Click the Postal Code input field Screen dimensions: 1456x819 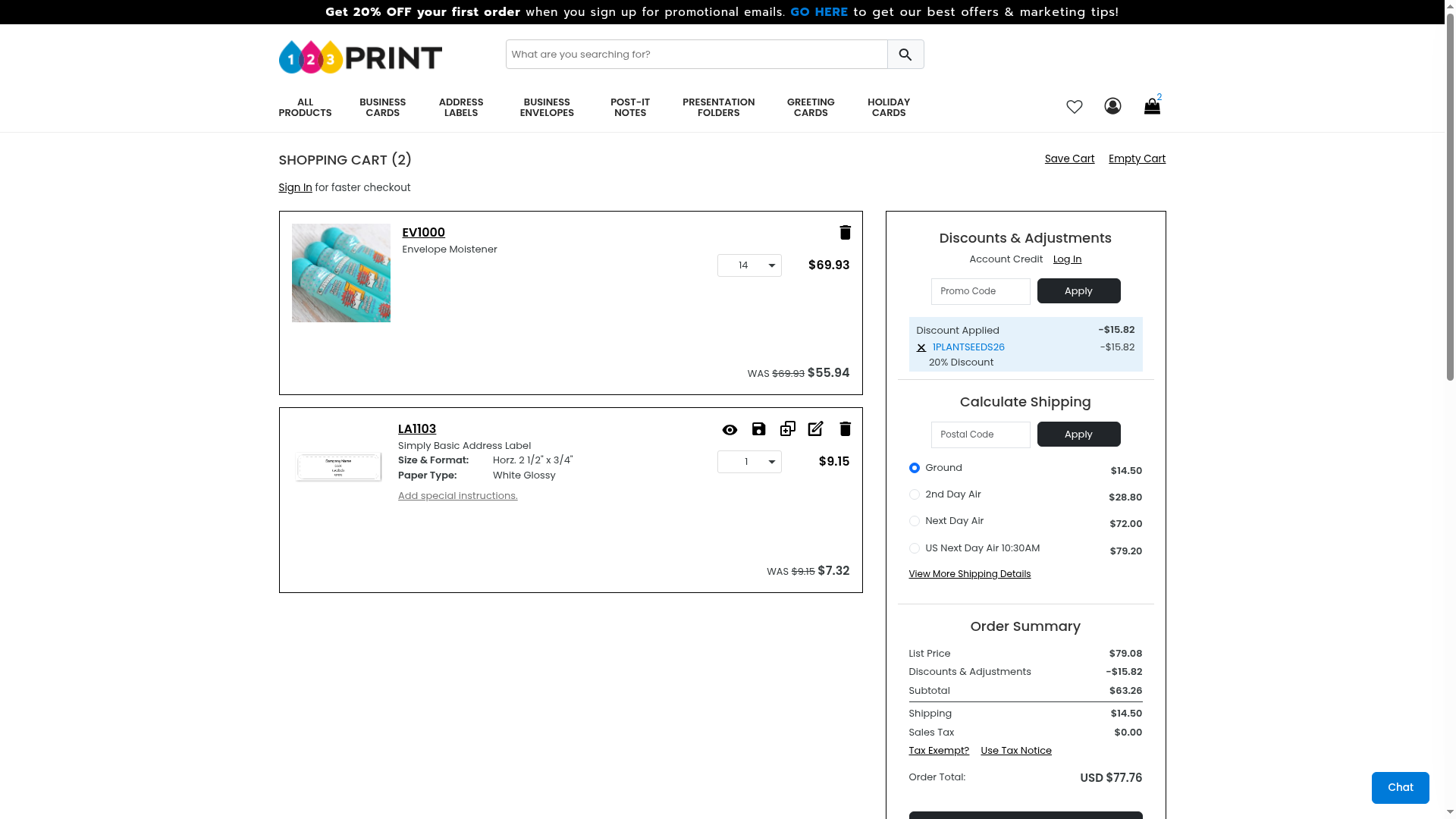(980, 435)
